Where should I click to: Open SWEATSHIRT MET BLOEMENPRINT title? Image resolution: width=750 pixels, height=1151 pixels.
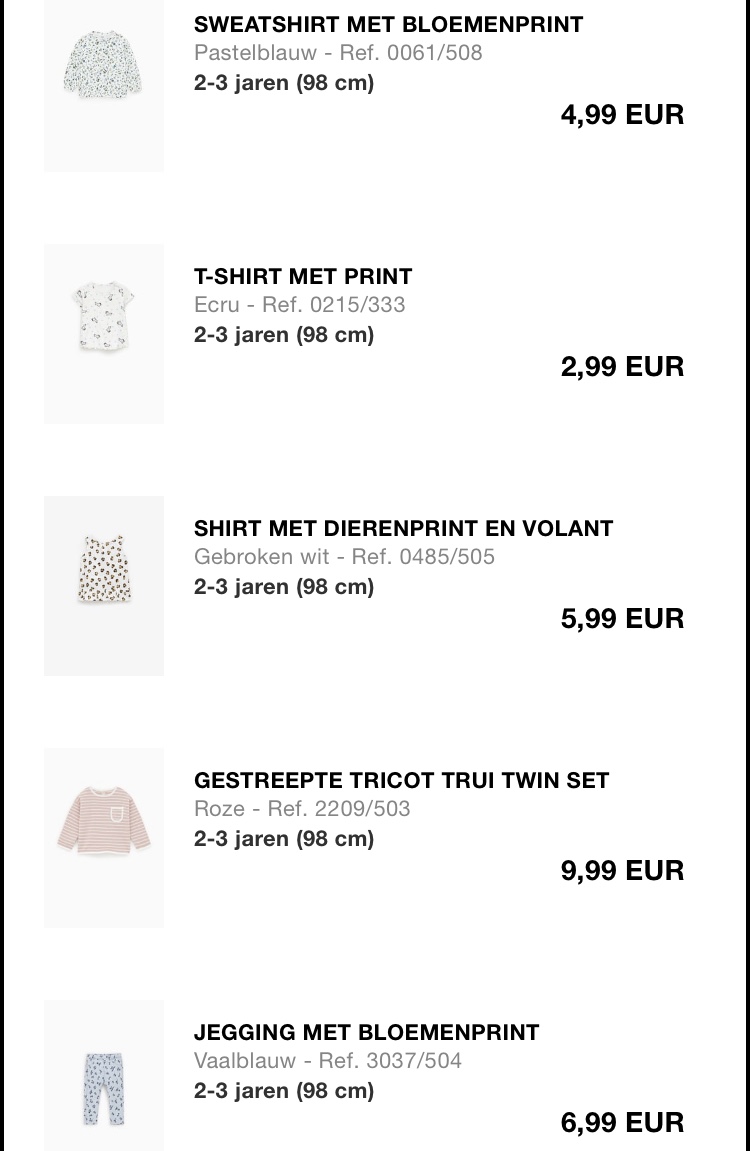(388, 24)
